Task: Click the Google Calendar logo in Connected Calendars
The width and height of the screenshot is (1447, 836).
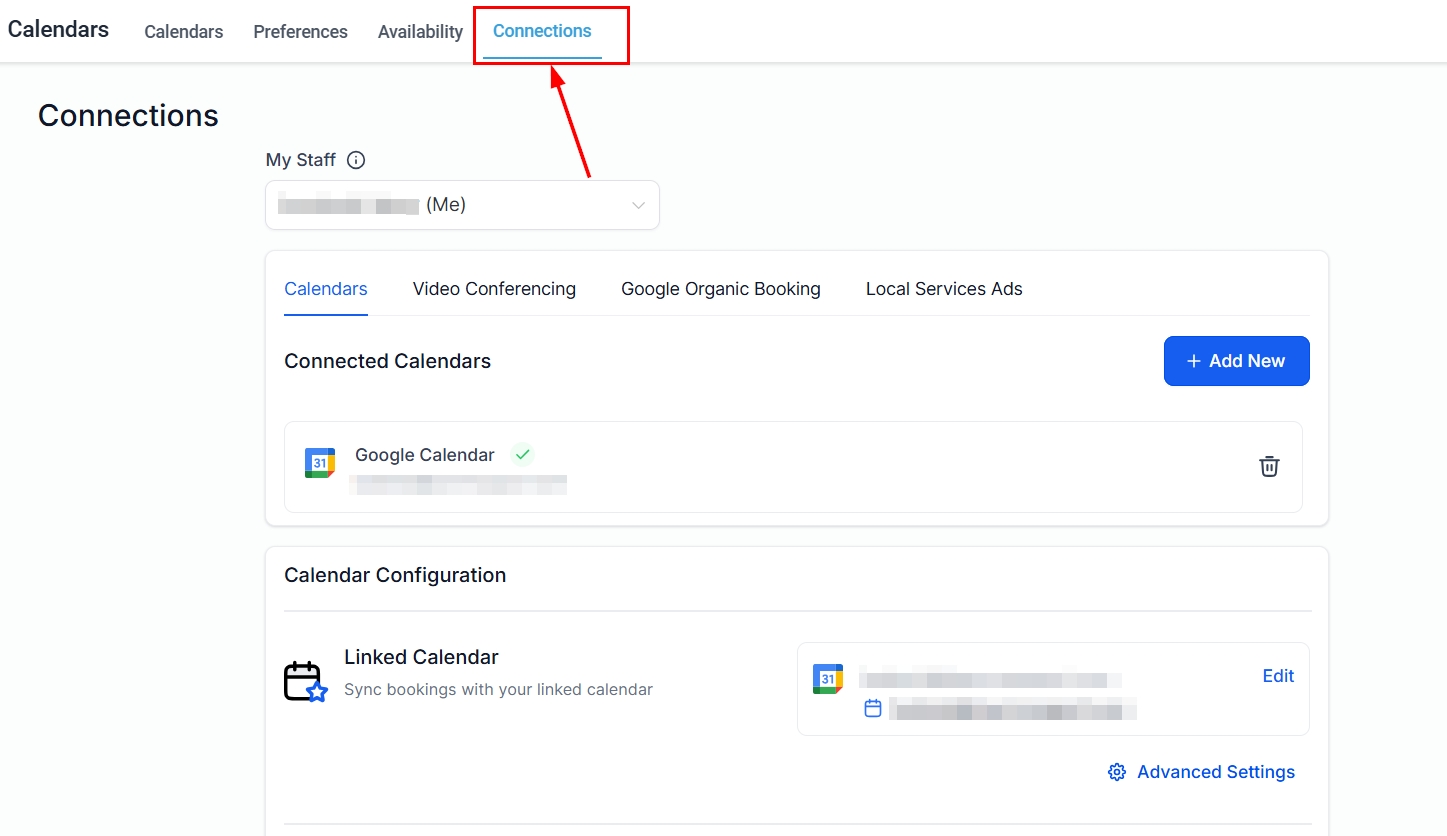Action: (320, 463)
